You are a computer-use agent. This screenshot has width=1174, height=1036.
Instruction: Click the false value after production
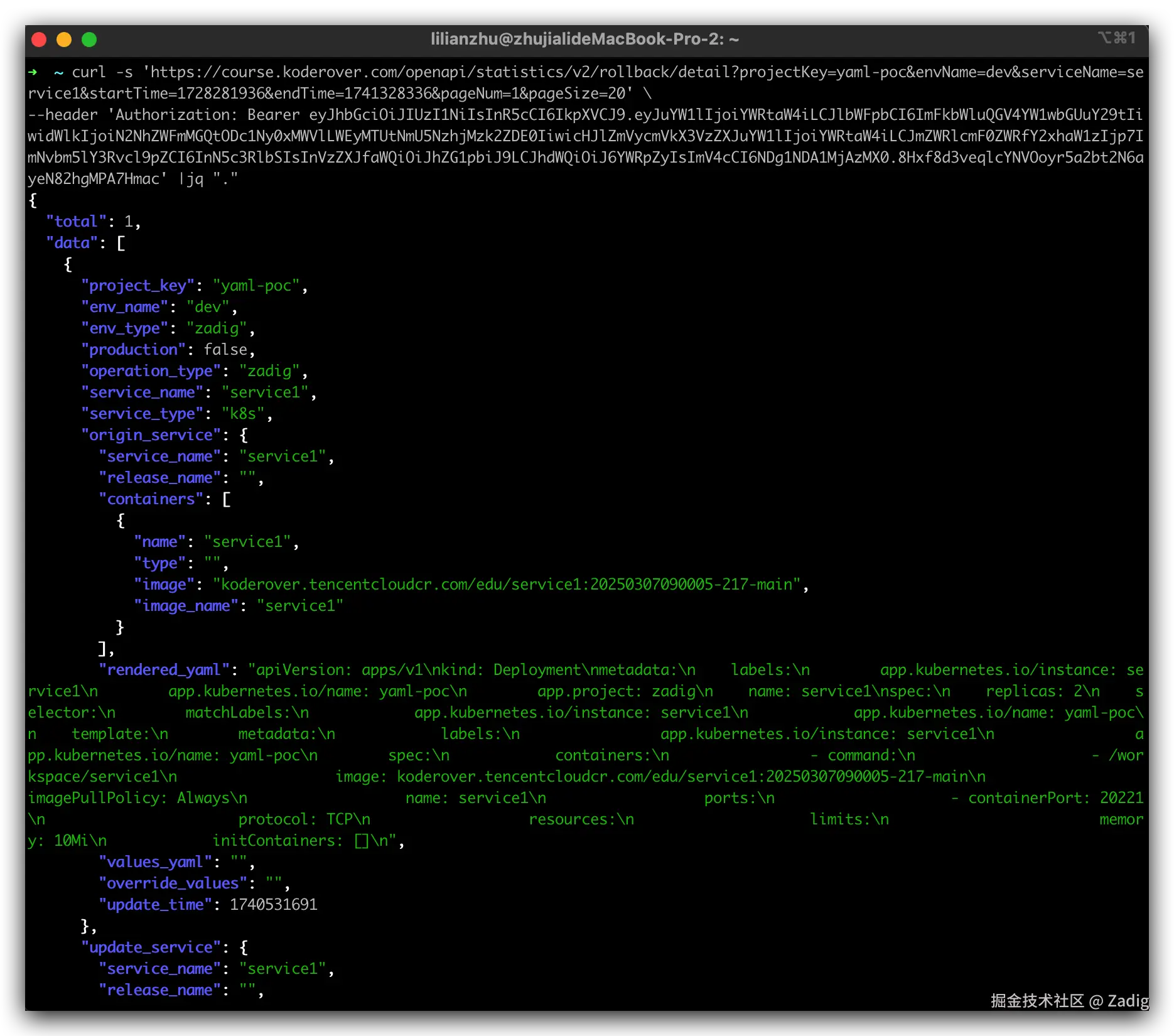225,350
